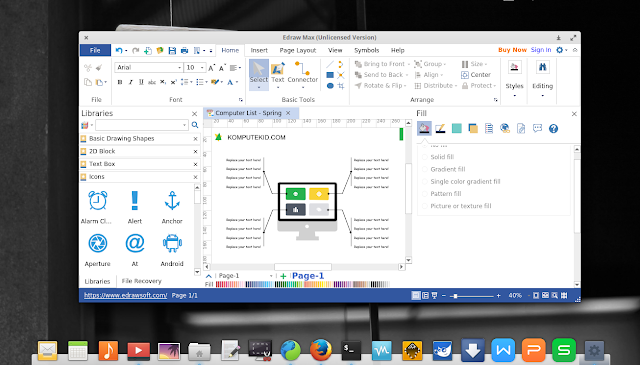Open Firefox from the dock

coord(320,350)
